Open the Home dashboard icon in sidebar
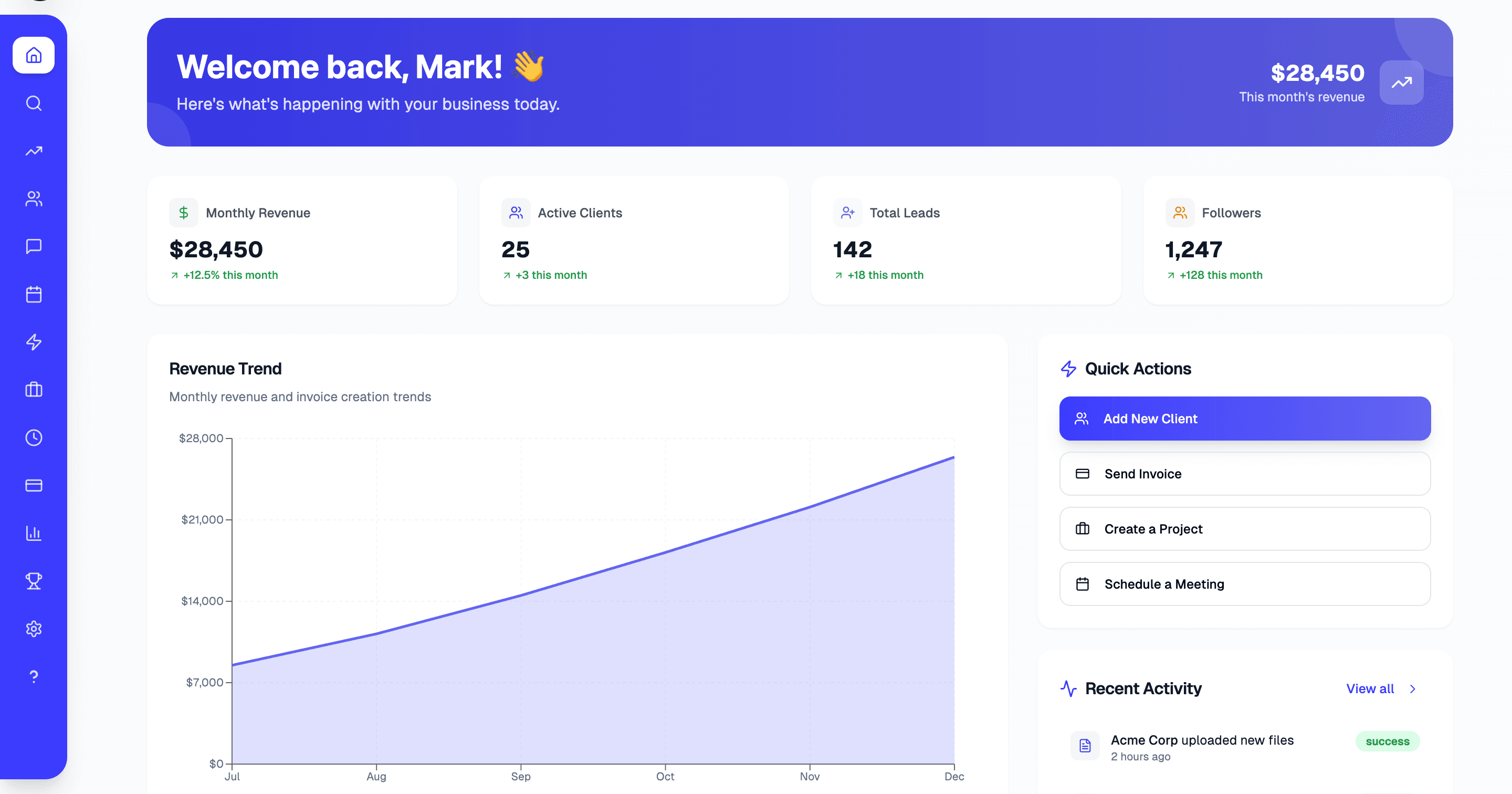The image size is (1512, 794). pyautogui.click(x=34, y=55)
